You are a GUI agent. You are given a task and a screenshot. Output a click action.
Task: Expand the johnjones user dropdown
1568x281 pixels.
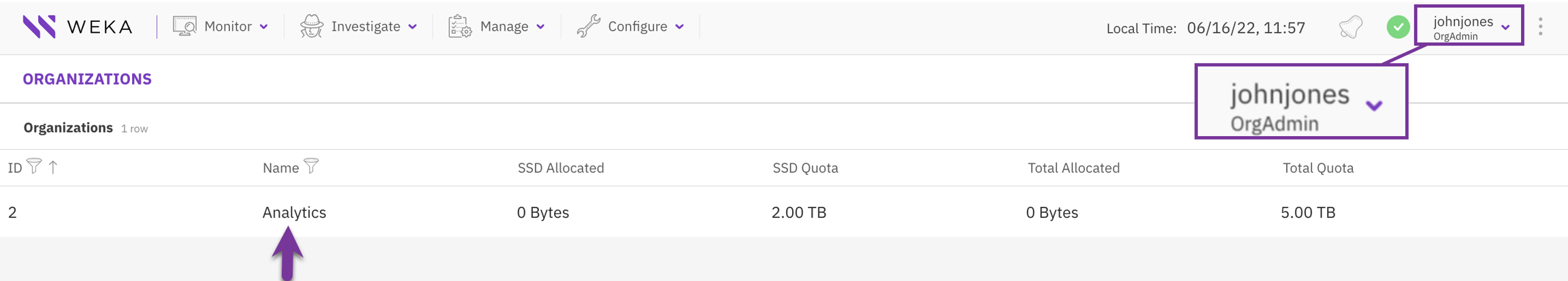tap(1505, 28)
